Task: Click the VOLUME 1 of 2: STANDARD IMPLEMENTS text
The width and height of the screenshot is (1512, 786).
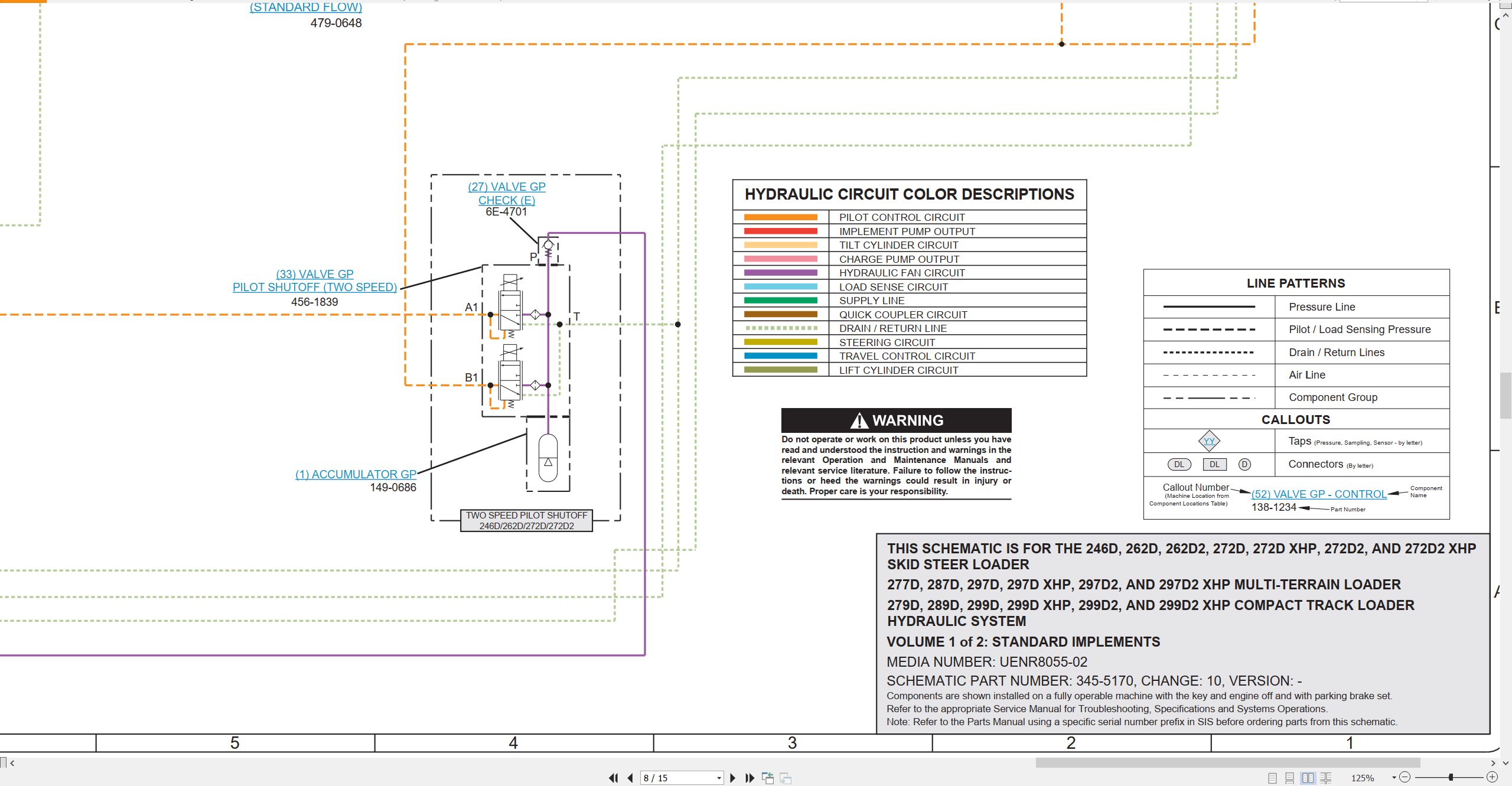Action: [x=1024, y=642]
